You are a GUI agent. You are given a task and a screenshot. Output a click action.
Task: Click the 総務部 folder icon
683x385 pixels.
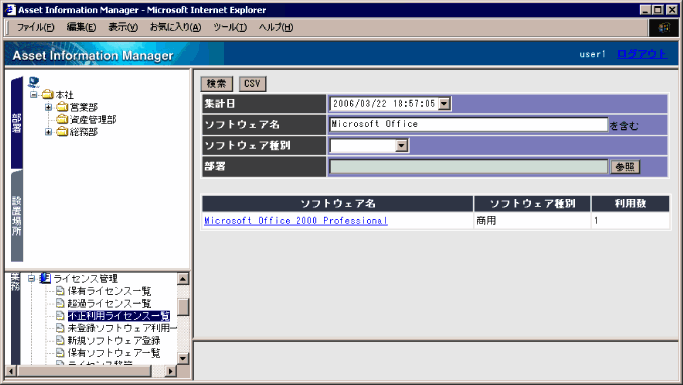(62, 132)
